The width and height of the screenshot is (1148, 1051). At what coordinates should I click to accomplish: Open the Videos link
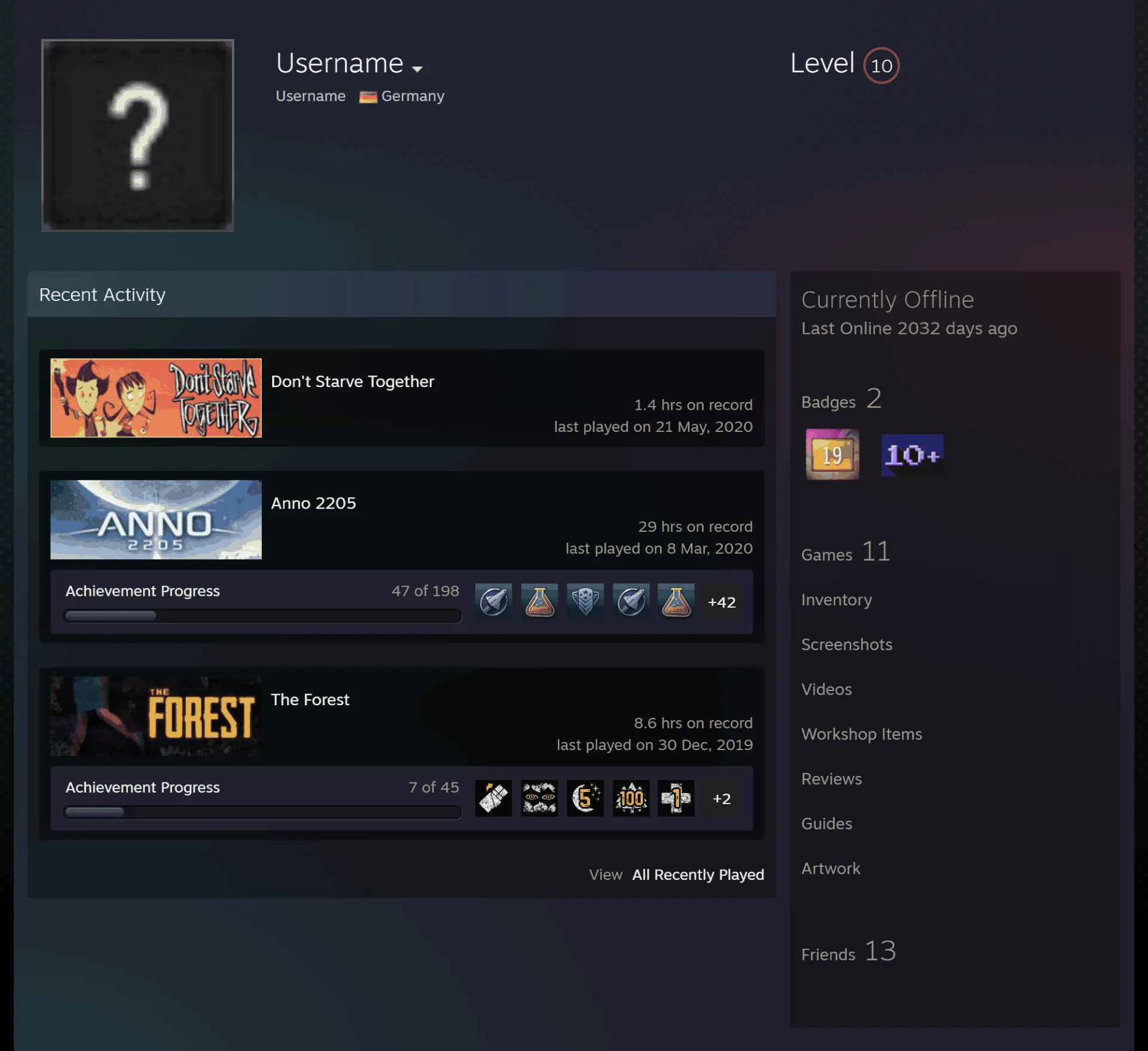(826, 689)
